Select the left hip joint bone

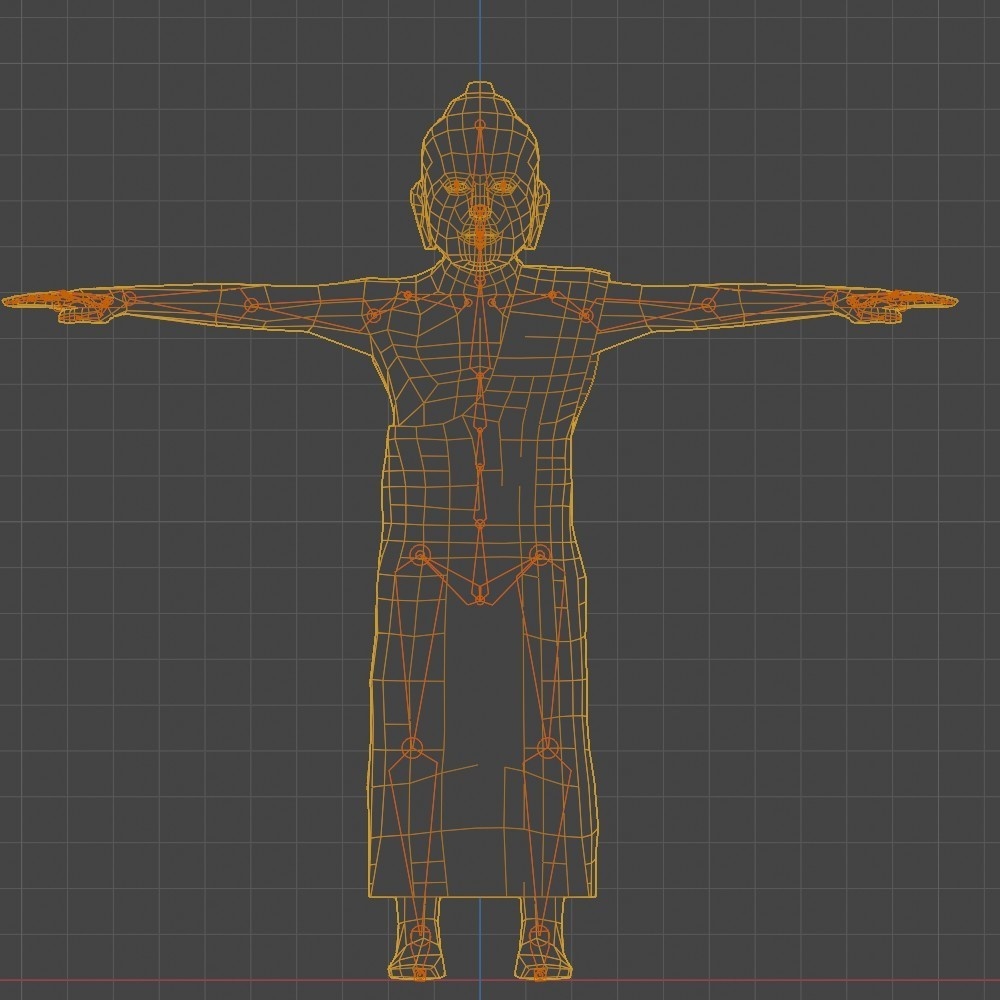[x=420, y=554]
